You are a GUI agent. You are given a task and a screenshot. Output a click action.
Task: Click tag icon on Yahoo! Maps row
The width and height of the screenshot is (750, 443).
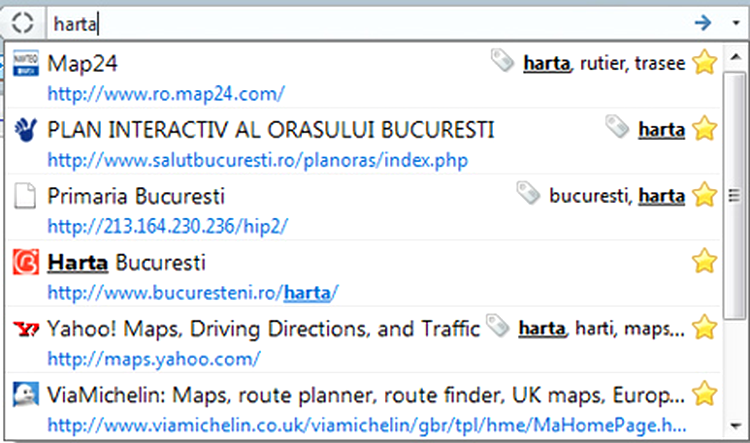[x=497, y=326]
